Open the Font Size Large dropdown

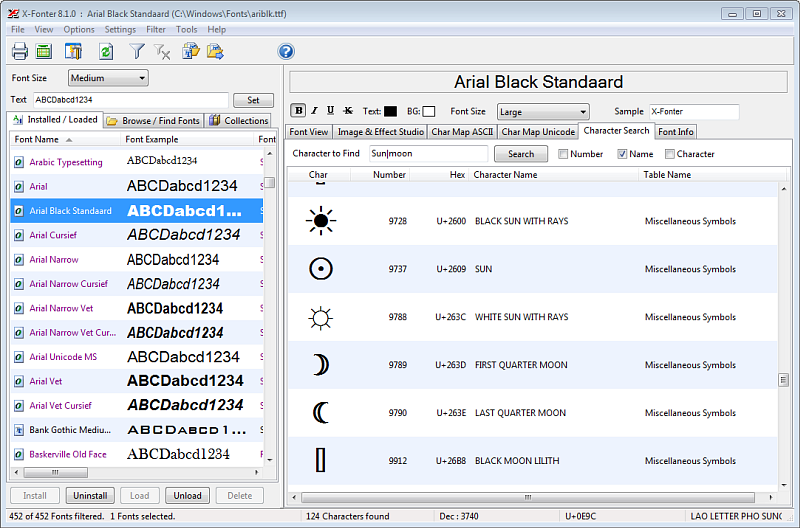(542, 112)
